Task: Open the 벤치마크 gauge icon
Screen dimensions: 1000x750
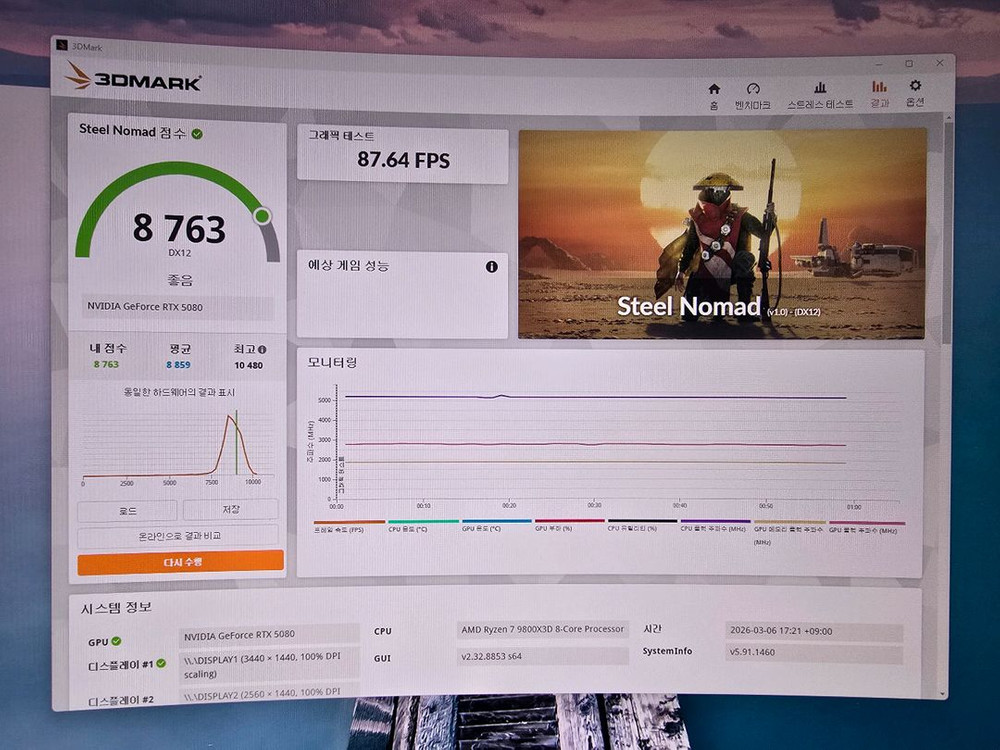Action: coord(750,88)
